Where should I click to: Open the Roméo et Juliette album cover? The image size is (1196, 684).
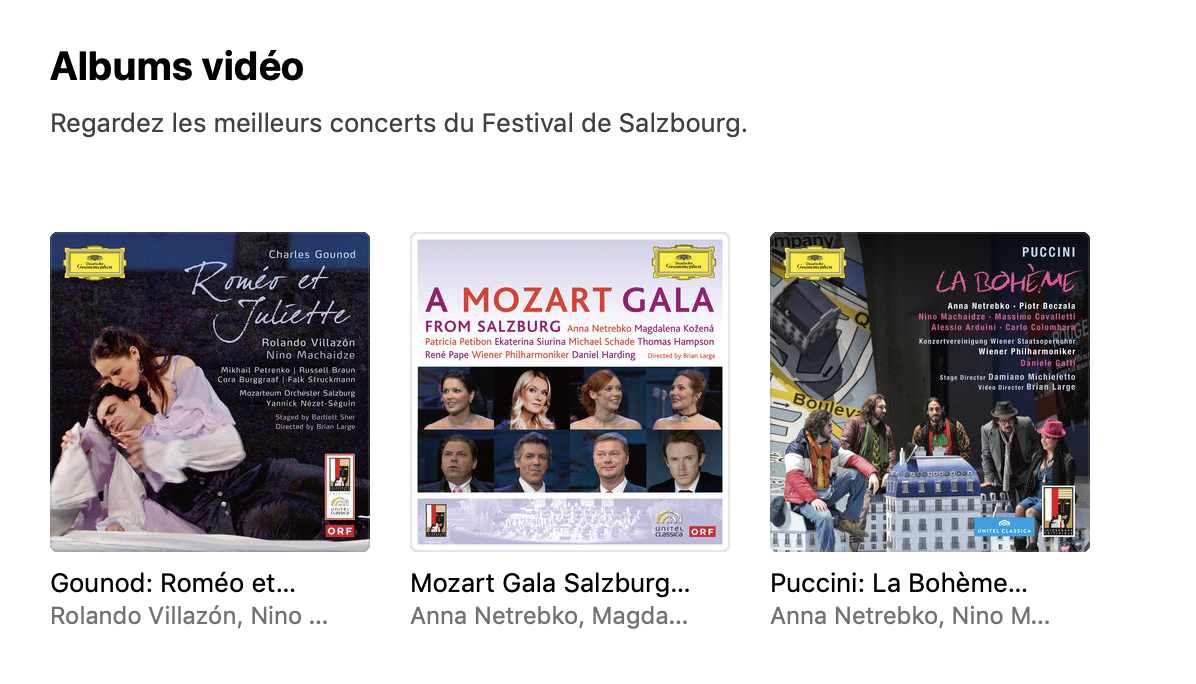point(210,391)
